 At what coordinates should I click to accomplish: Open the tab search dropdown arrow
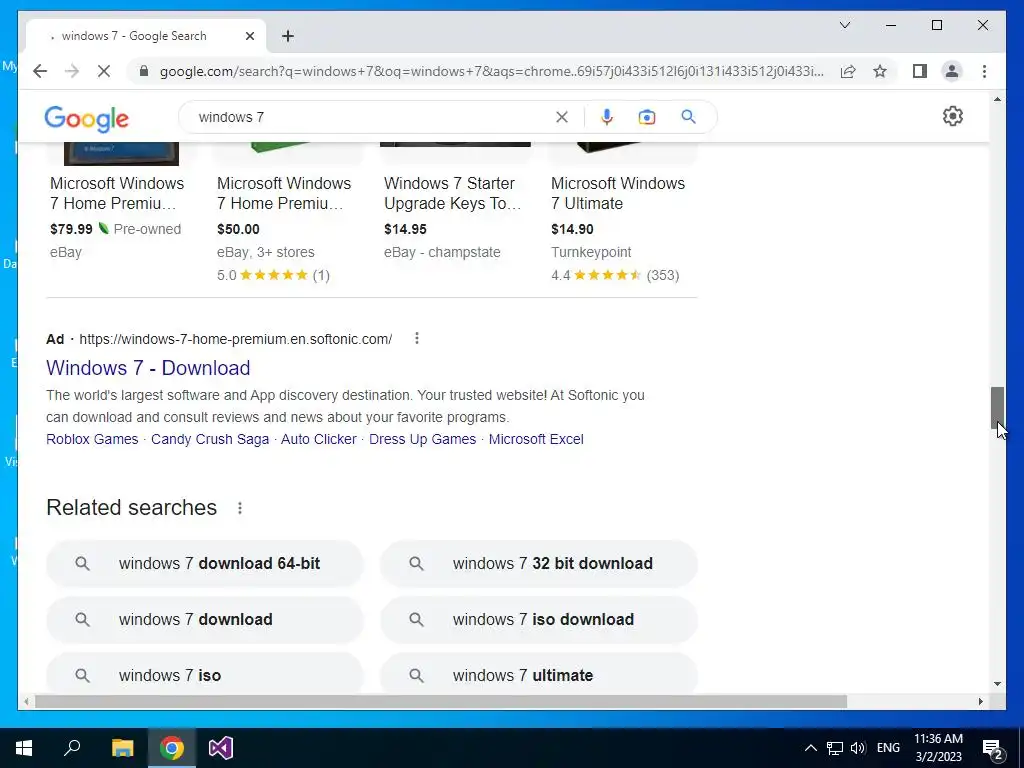[844, 25]
